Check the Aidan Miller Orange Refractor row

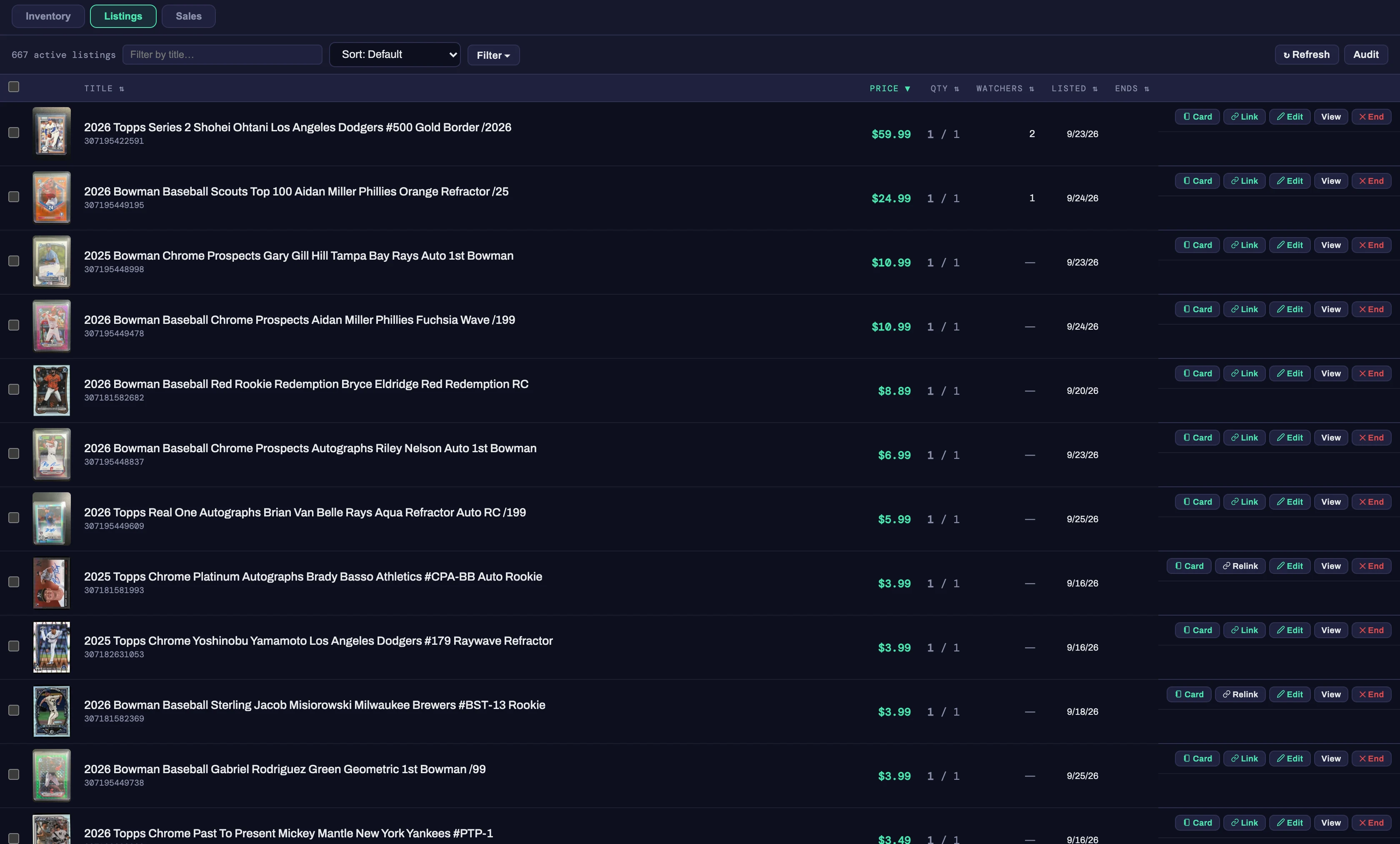pyautogui.click(x=14, y=197)
